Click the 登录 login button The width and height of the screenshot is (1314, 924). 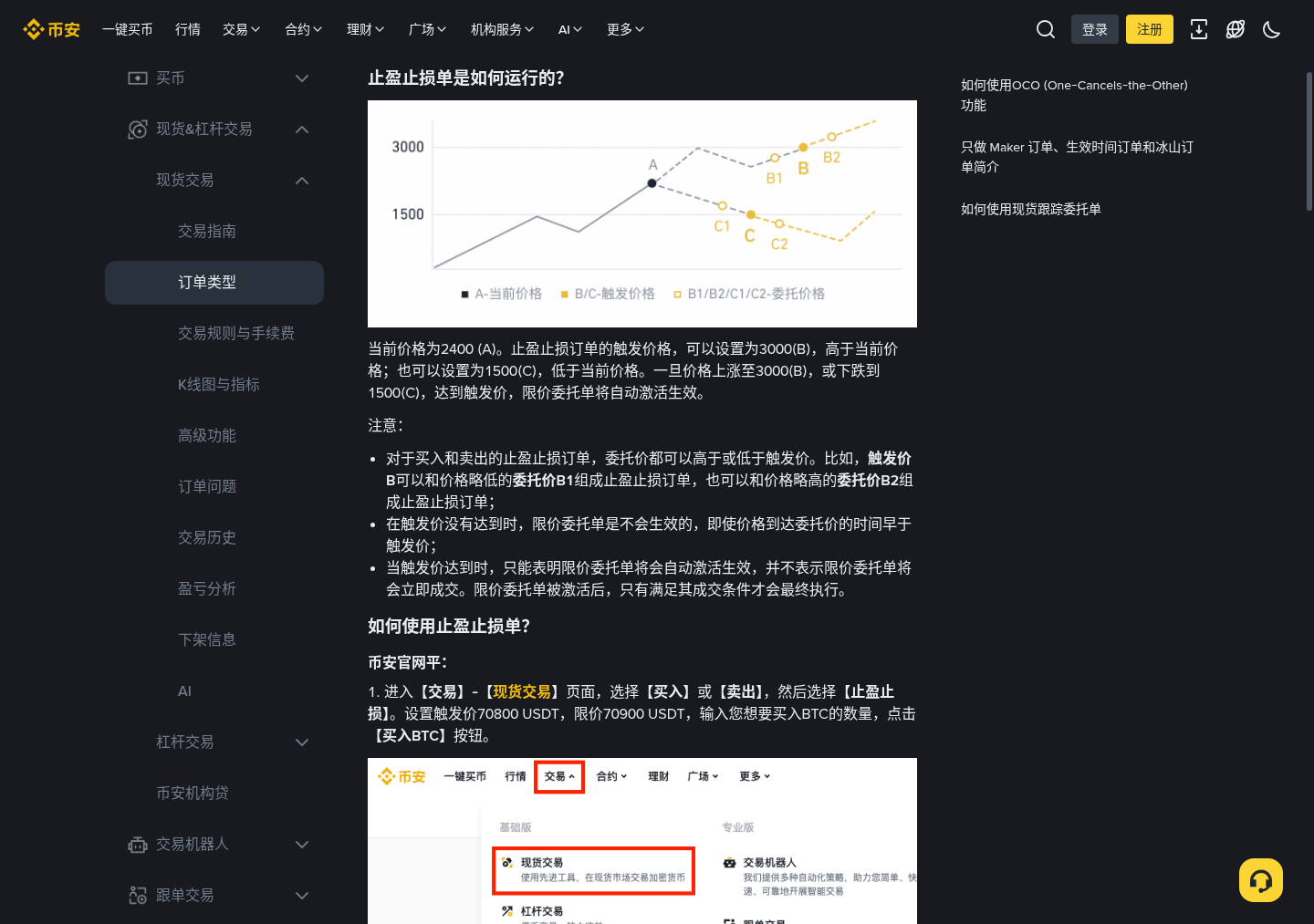point(1095,29)
